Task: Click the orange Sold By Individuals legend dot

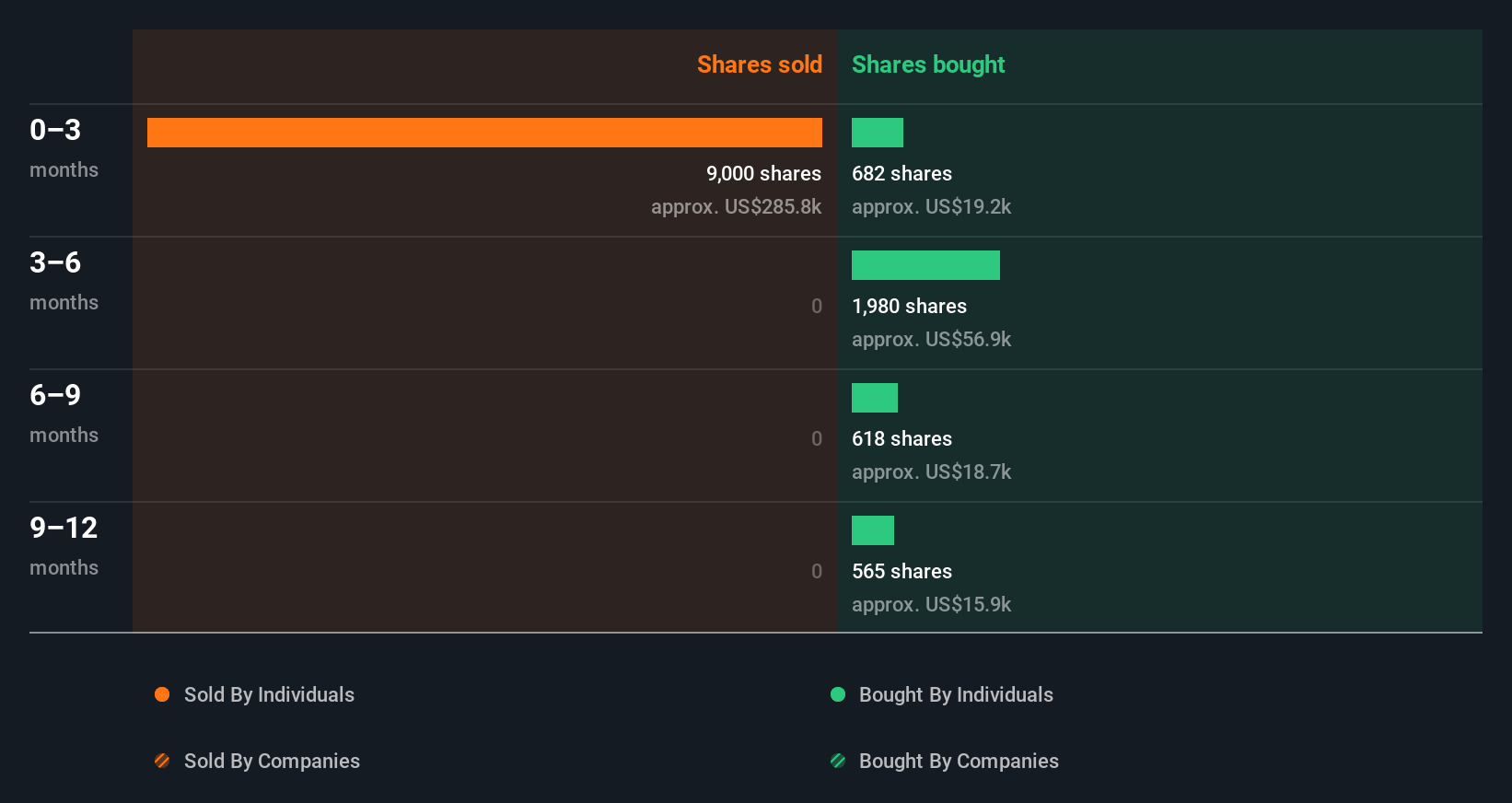Action: [162, 694]
